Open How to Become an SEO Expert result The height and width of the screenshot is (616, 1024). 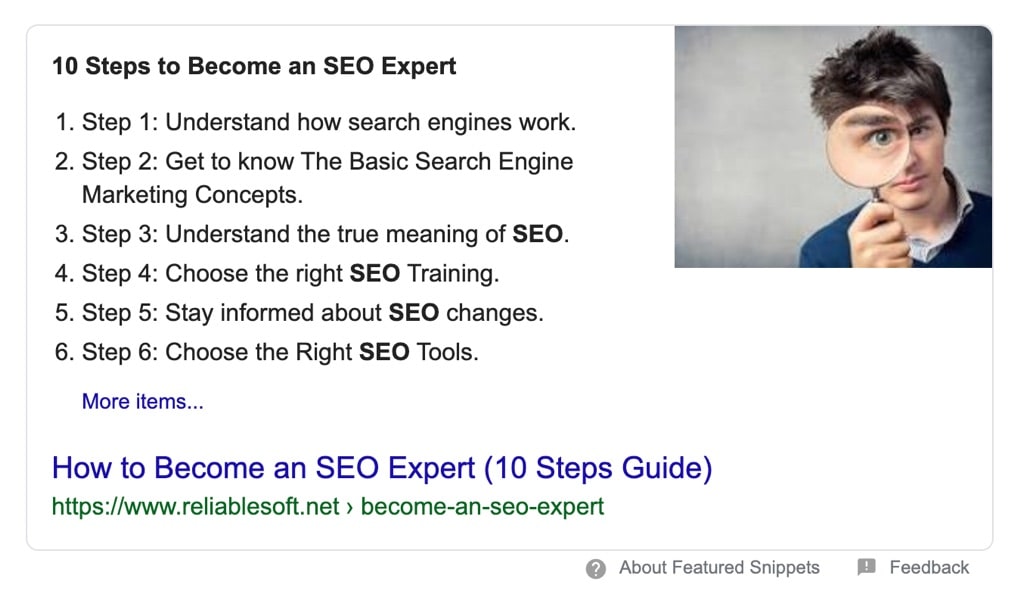point(381,467)
